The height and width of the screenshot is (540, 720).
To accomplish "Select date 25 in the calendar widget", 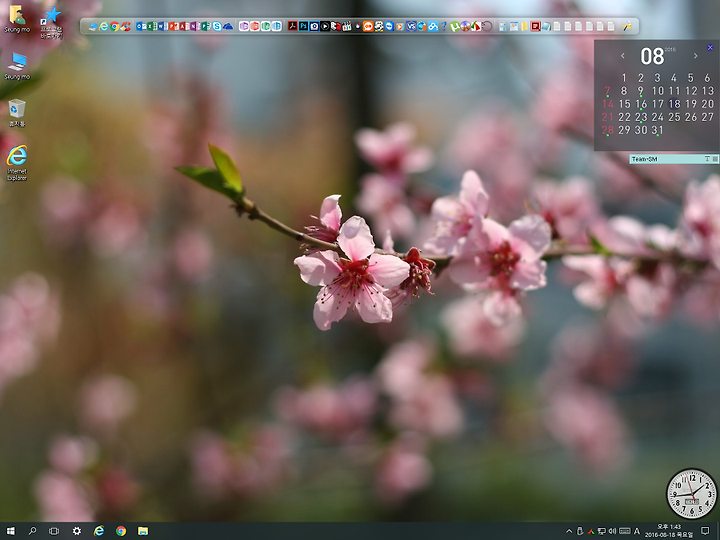I will [x=674, y=117].
